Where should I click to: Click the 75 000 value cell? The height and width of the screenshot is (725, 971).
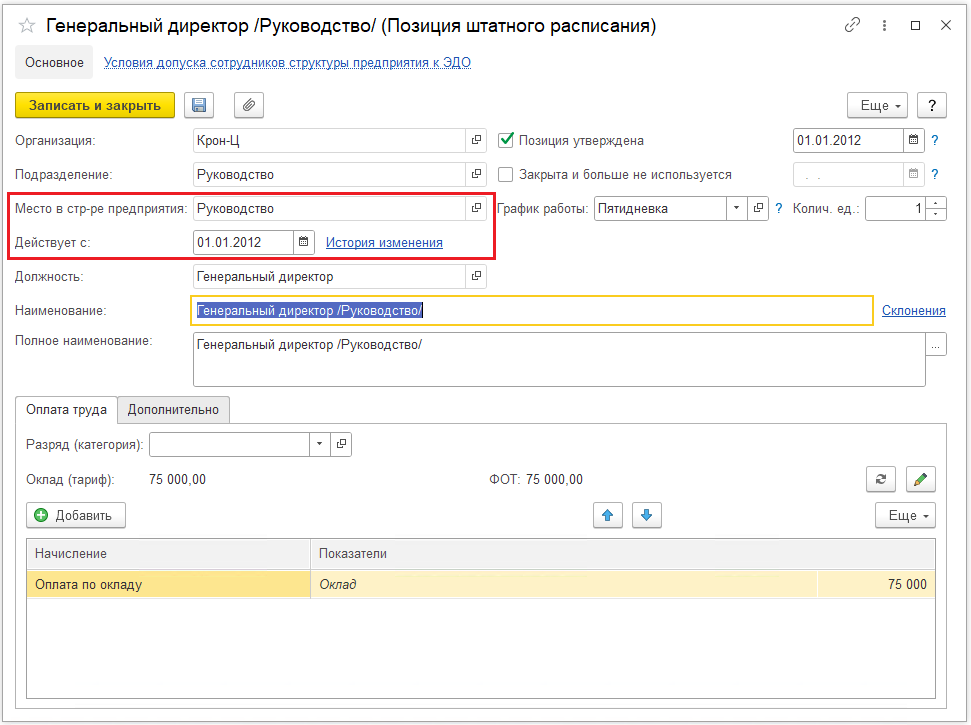pyautogui.click(x=876, y=584)
